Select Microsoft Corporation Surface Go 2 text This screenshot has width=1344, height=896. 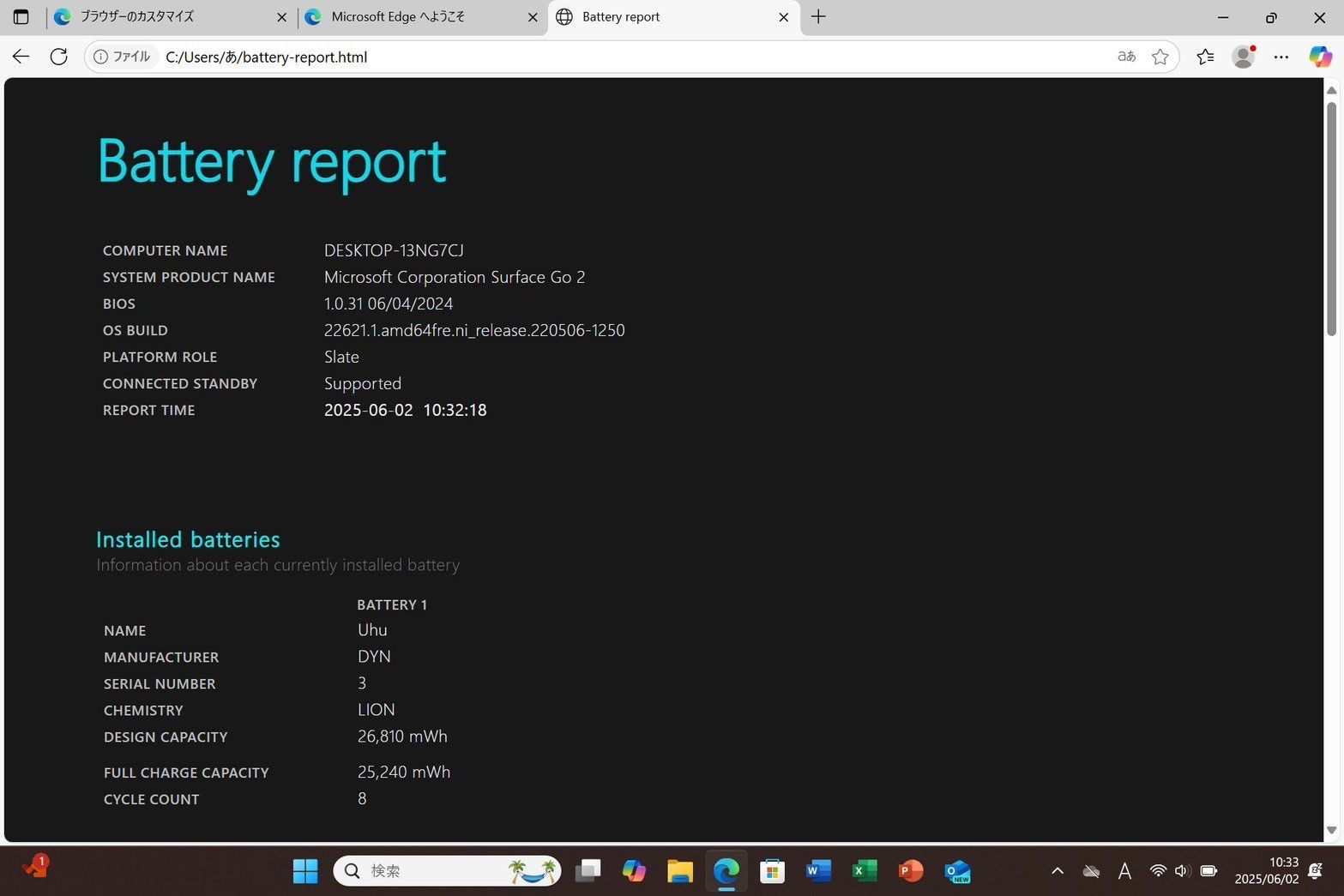coord(455,277)
